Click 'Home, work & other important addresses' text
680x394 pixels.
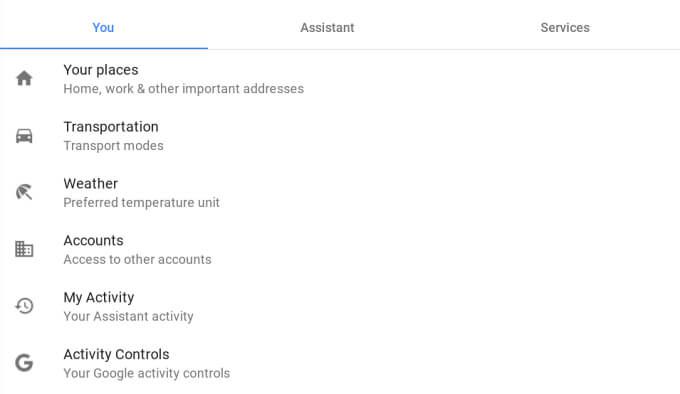pyautogui.click(x=183, y=89)
